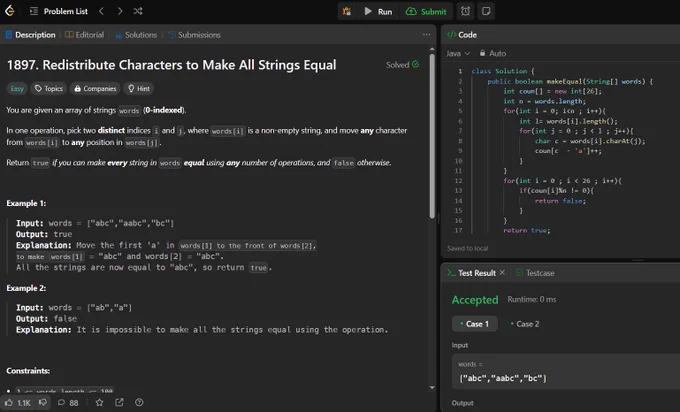The width and height of the screenshot is (680, 412).
Task: Like the problem thumbs-up icon
Action: [x=9, y=402]
